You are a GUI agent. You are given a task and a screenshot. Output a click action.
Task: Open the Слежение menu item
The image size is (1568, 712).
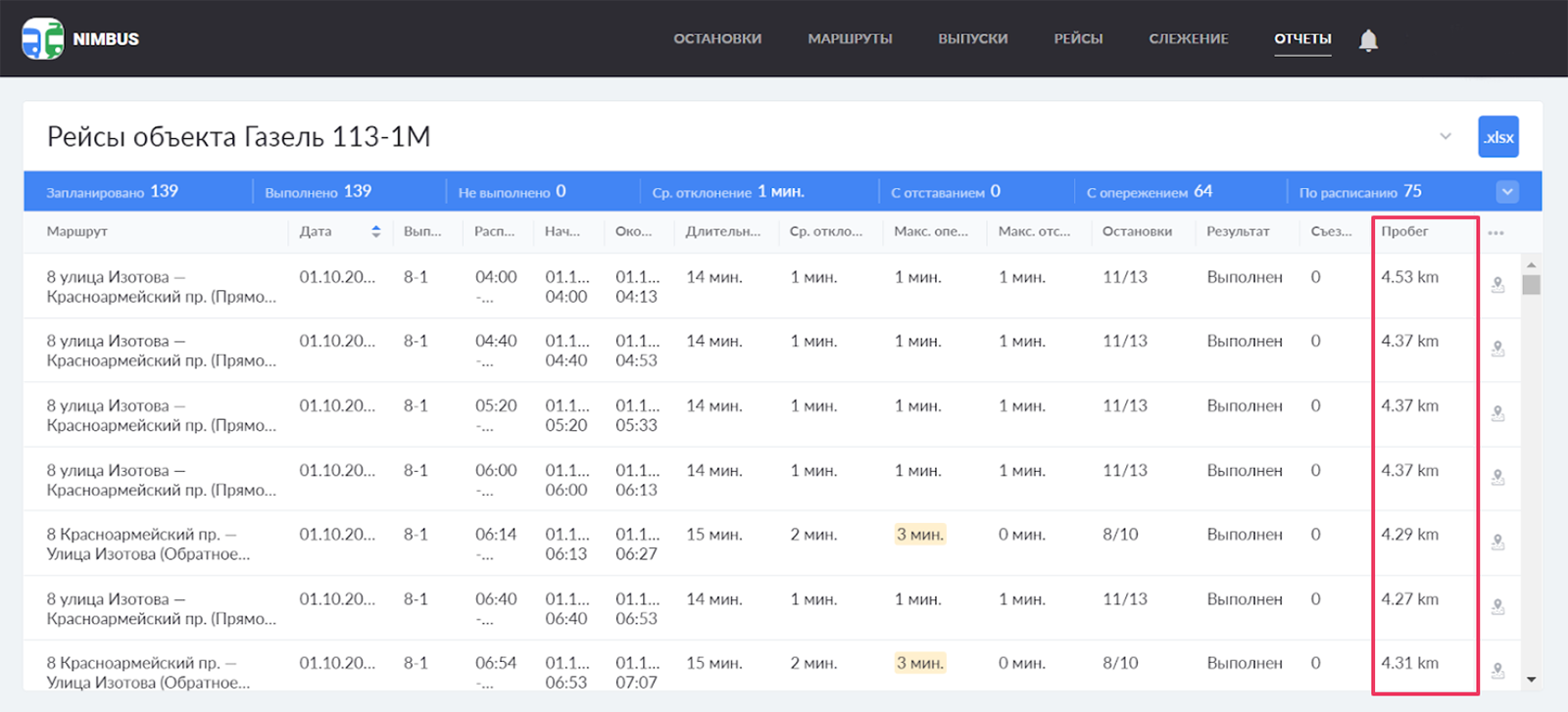point(1188,39)
